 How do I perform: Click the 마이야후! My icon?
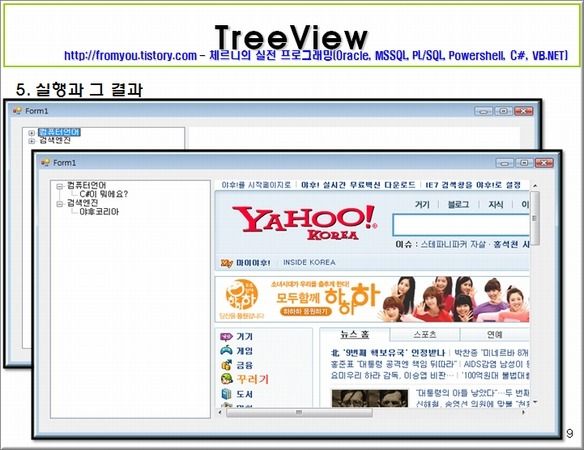227,263
